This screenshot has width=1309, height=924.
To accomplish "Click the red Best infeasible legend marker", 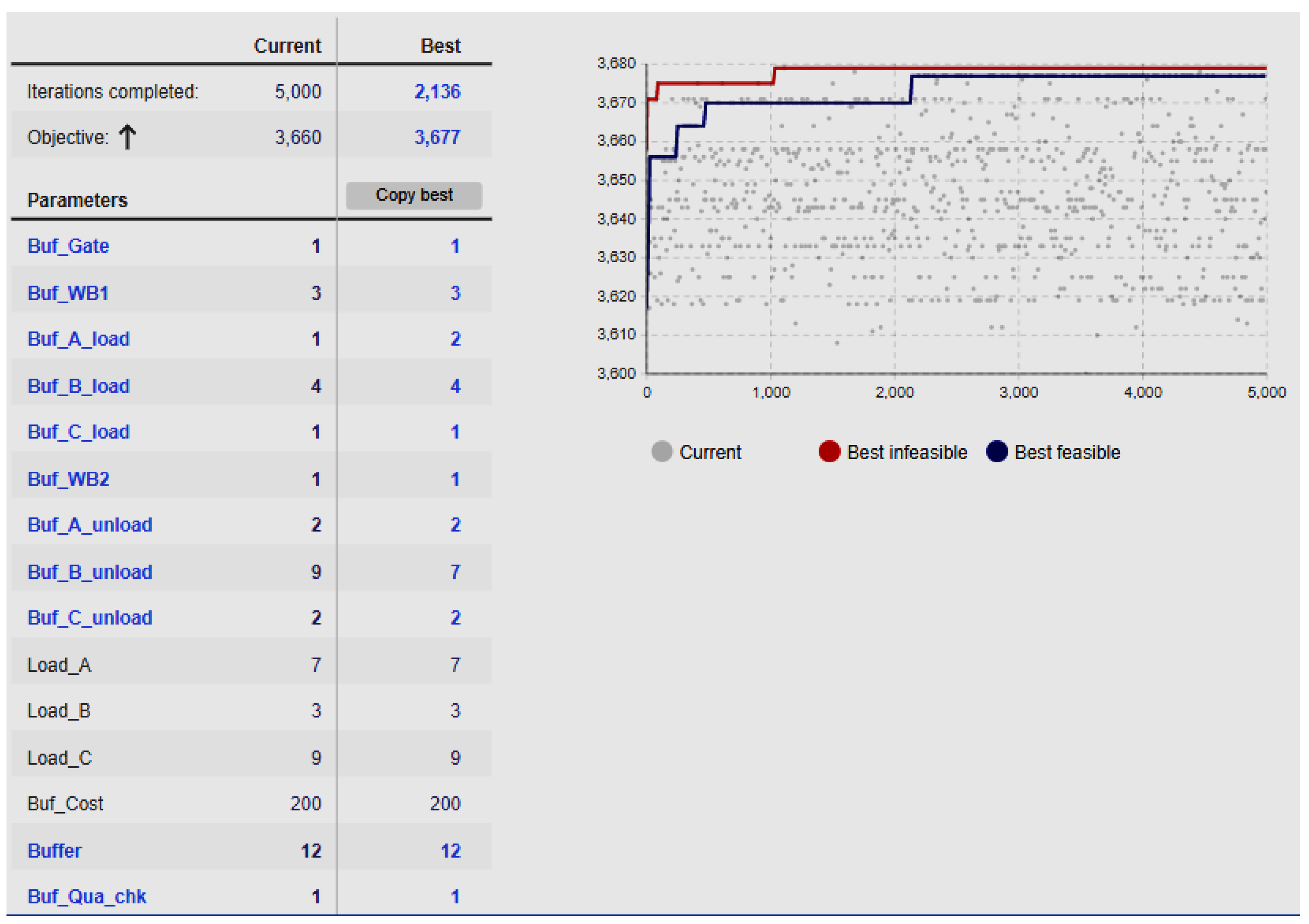I will pyautogui.click(x=829, y=452).
